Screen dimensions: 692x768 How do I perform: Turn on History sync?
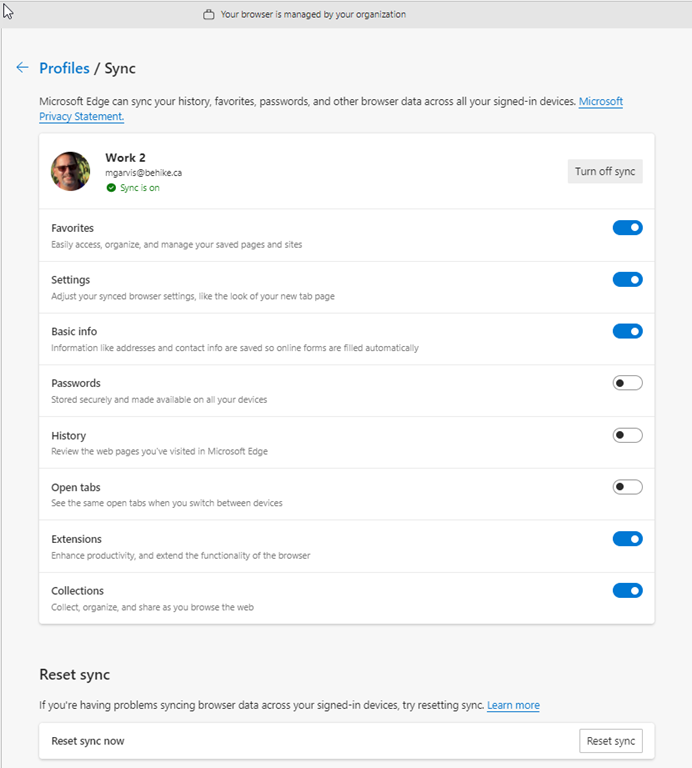click(x=627, y=435)
